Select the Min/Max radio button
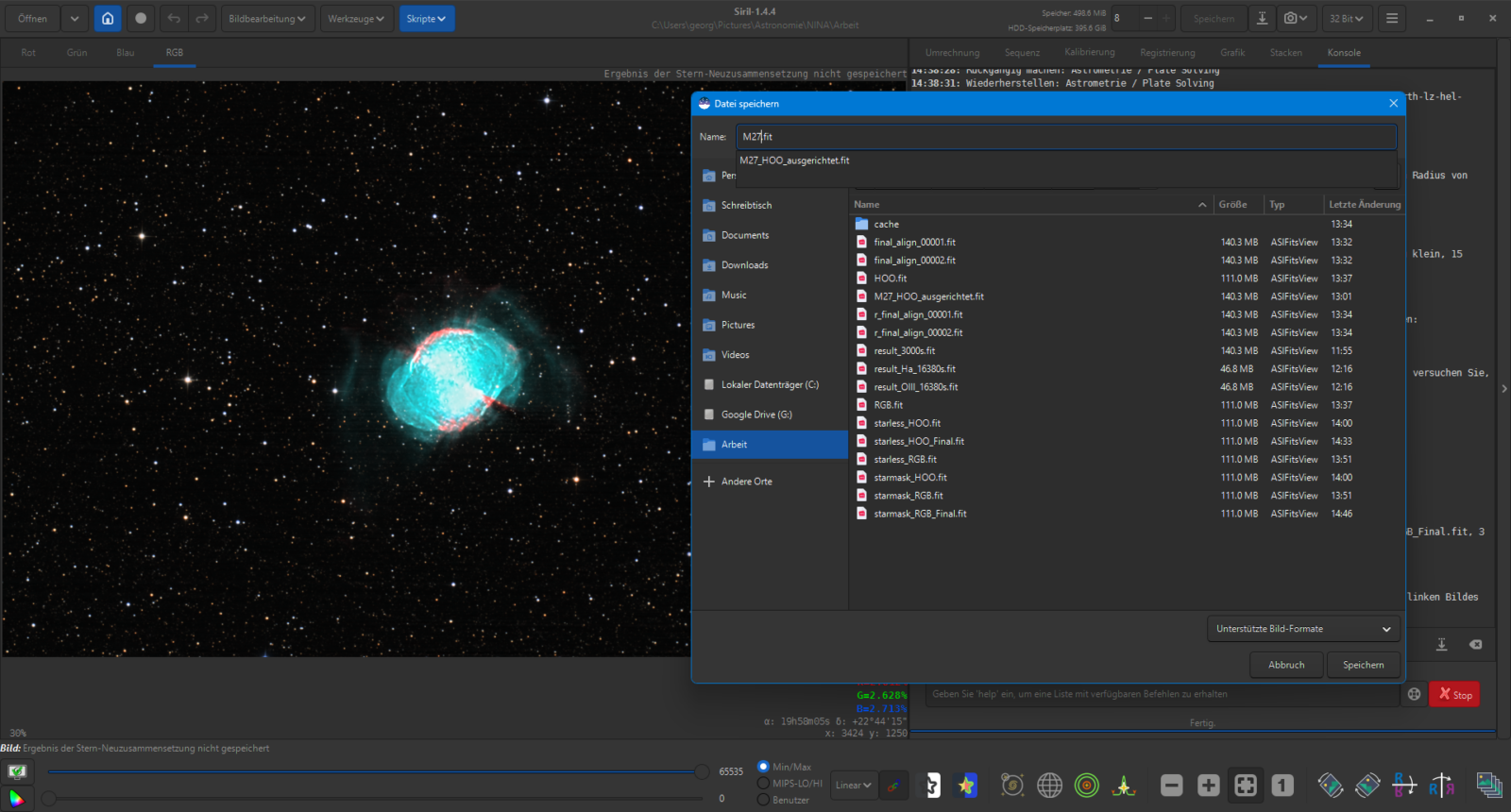This screenshot has width=1511, height=812. point(763,767)
